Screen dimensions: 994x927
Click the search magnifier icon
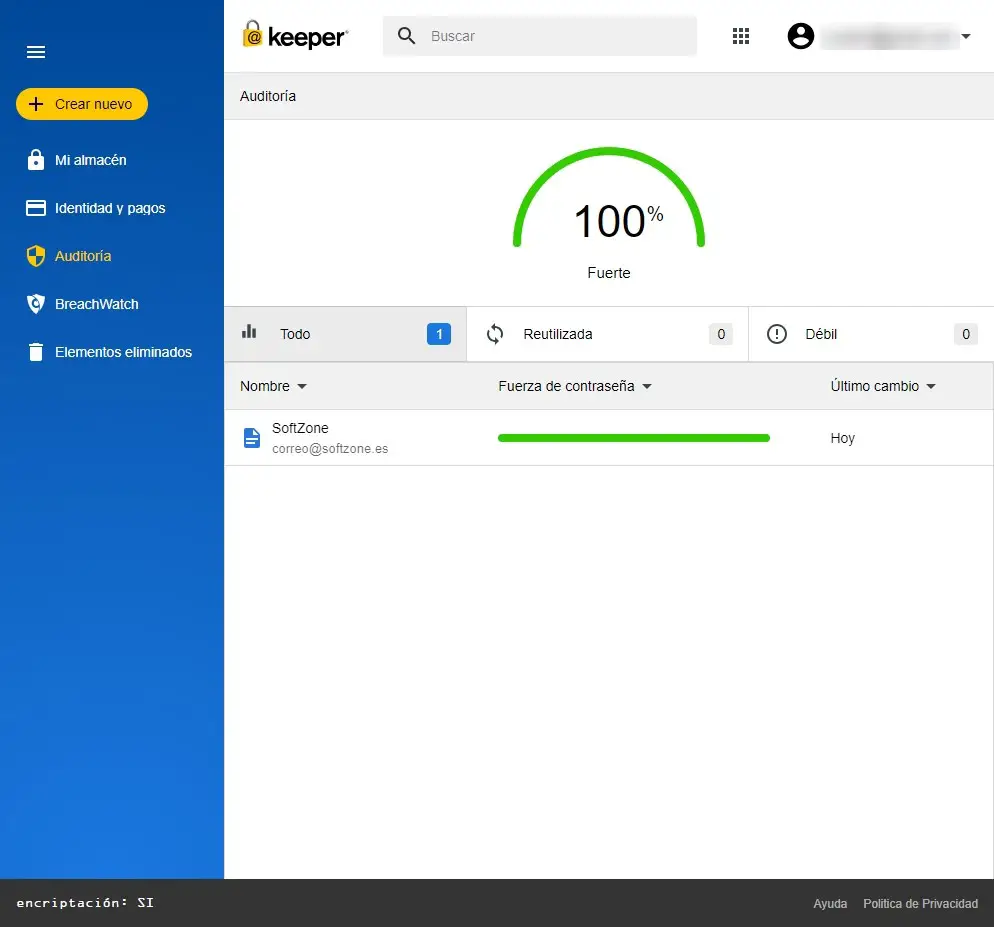point(406,36)
